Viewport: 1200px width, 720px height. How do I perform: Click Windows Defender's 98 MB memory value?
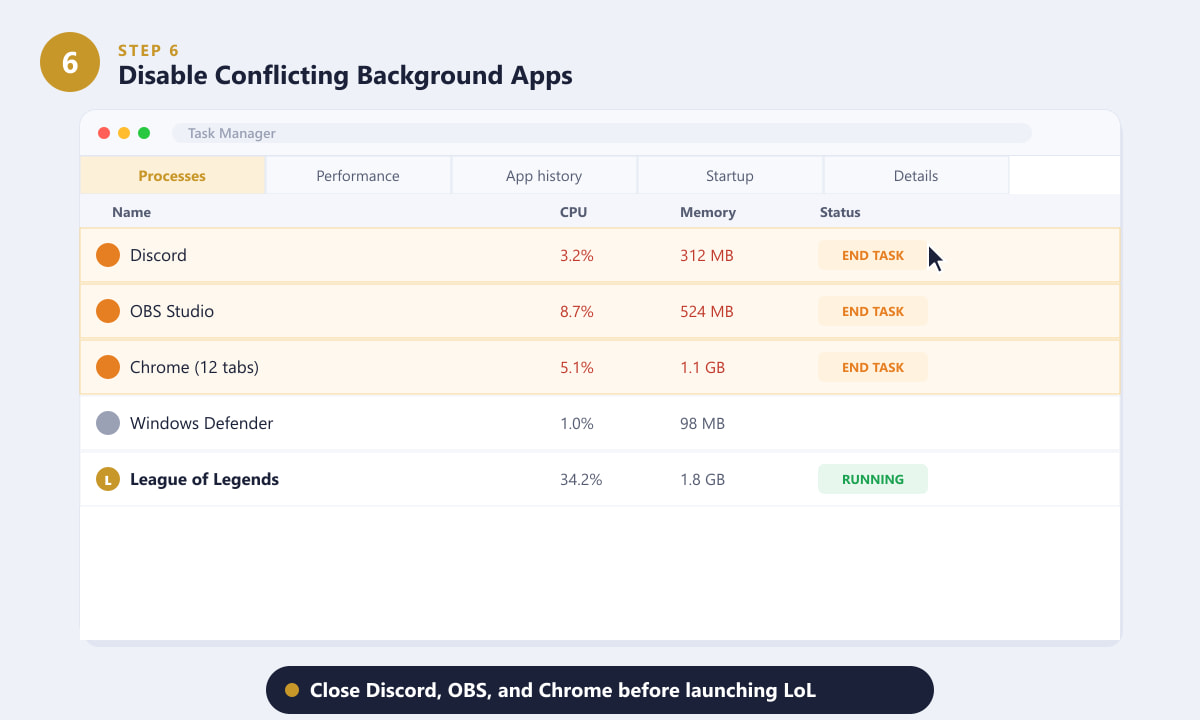coord(702,423)
